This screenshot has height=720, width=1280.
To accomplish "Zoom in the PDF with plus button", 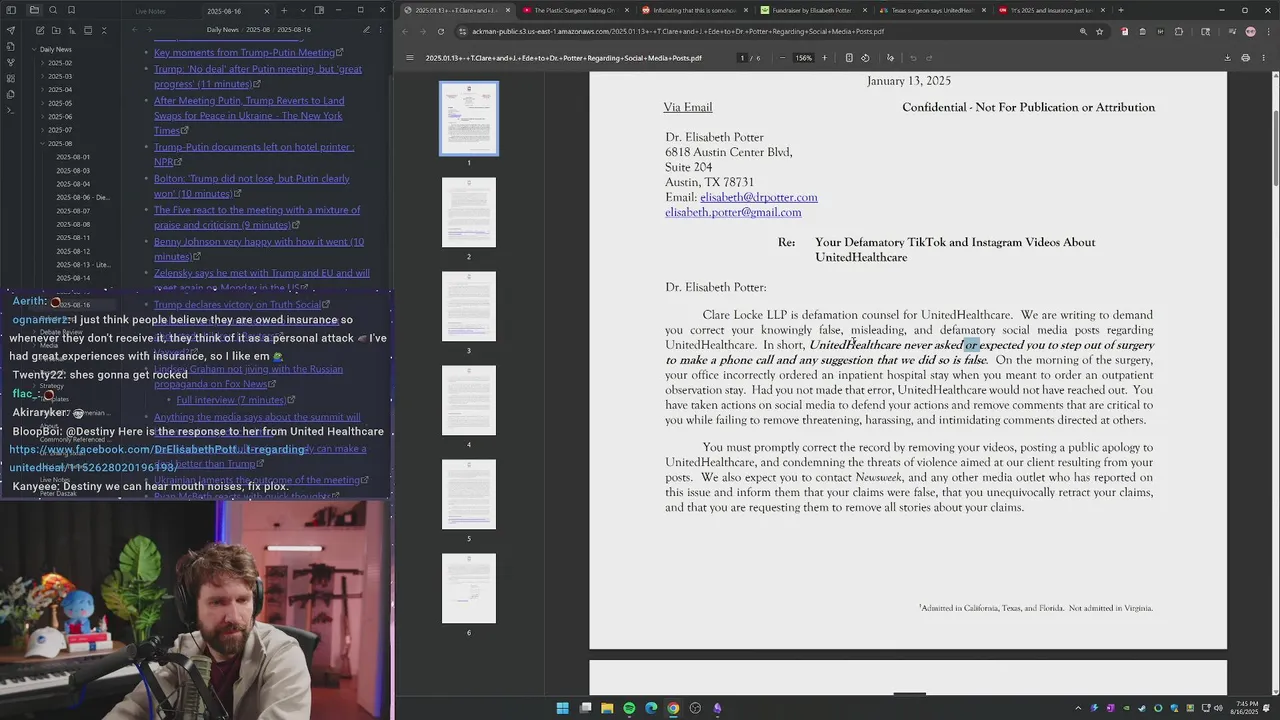I will (x=824, y=58).
